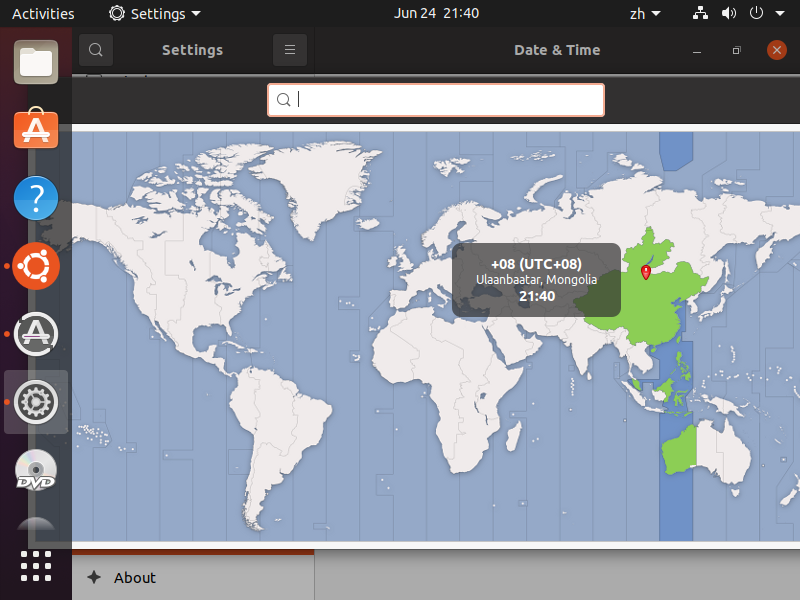Open the Settings hamburger menu
Screen dimensions: 800x600
pyautogui.click(x=289, y=49)
